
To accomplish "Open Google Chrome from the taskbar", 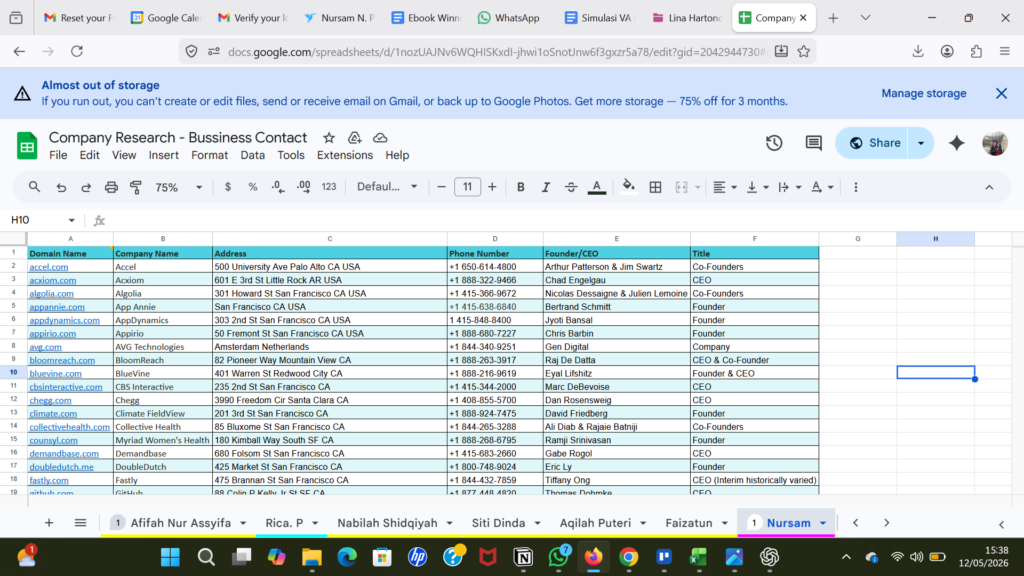I will pyautogui.click(x=628, y=557).
